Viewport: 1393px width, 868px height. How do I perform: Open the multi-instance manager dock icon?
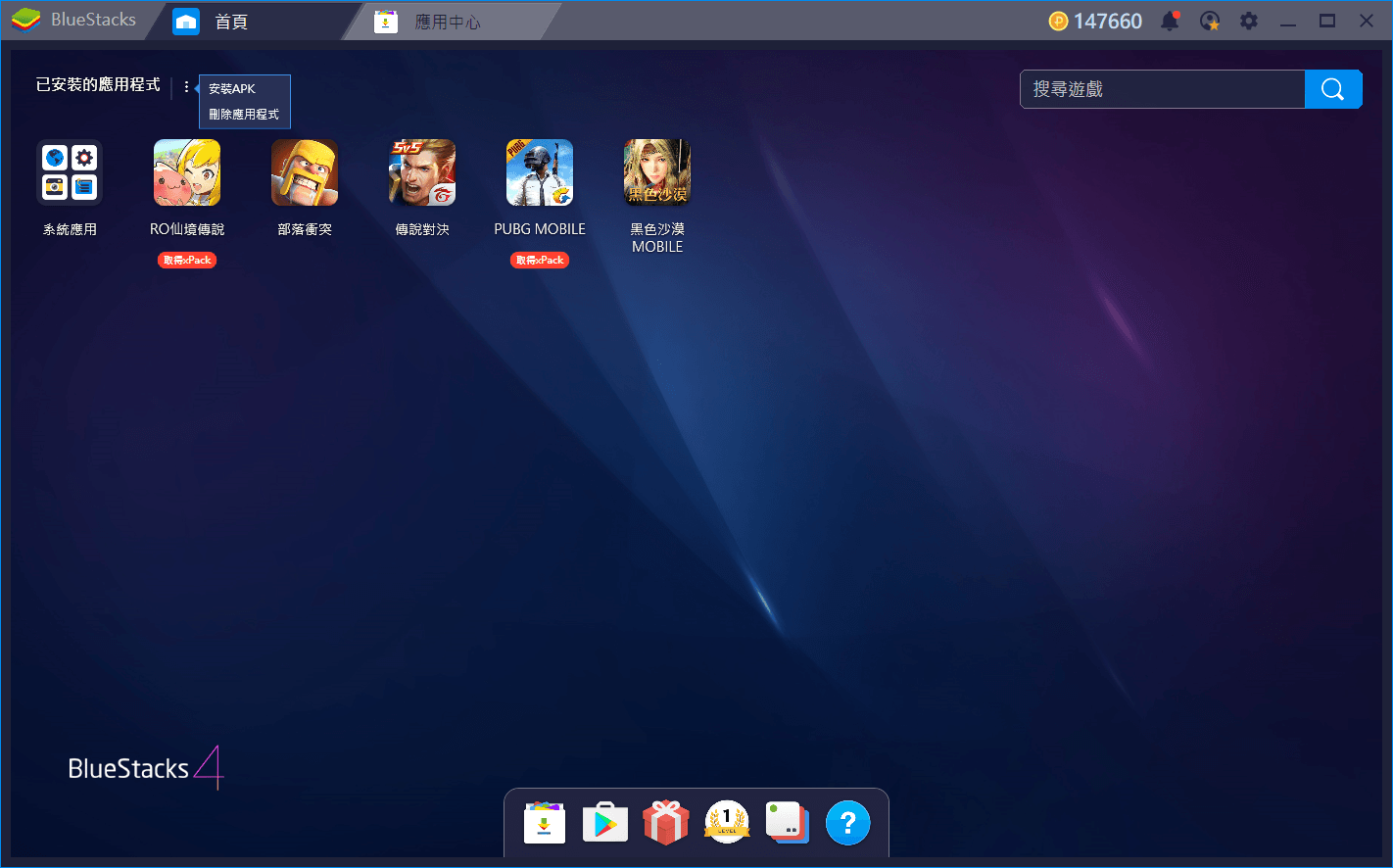788,823
